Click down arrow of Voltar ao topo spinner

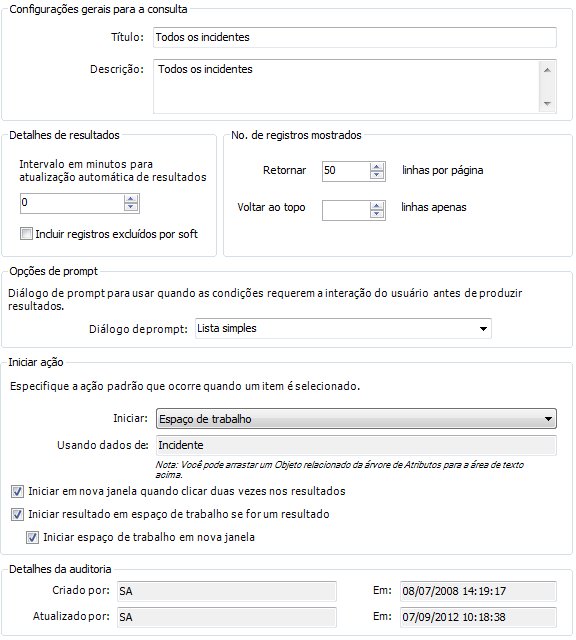click(377, 213)
